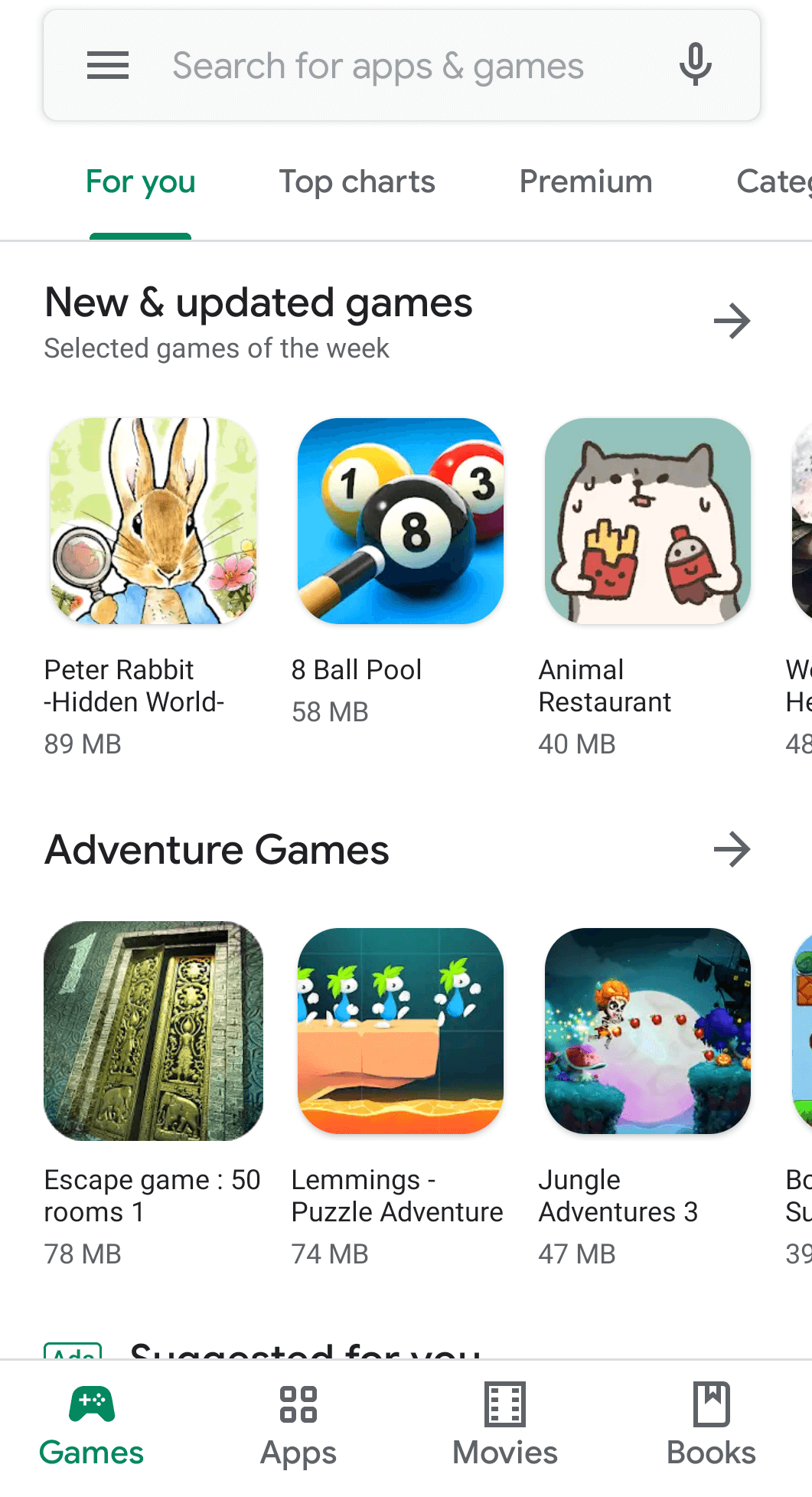
Task: Open Peter Rabbit Hidden World icon
Action: tap(153, 521)
